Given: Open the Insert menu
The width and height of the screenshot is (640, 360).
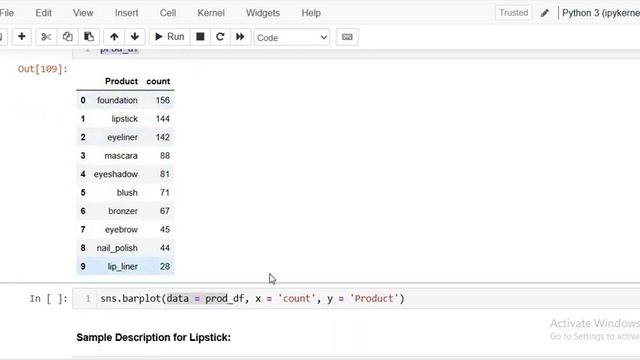Looking at the screenshot, I should tap(127, 13).
